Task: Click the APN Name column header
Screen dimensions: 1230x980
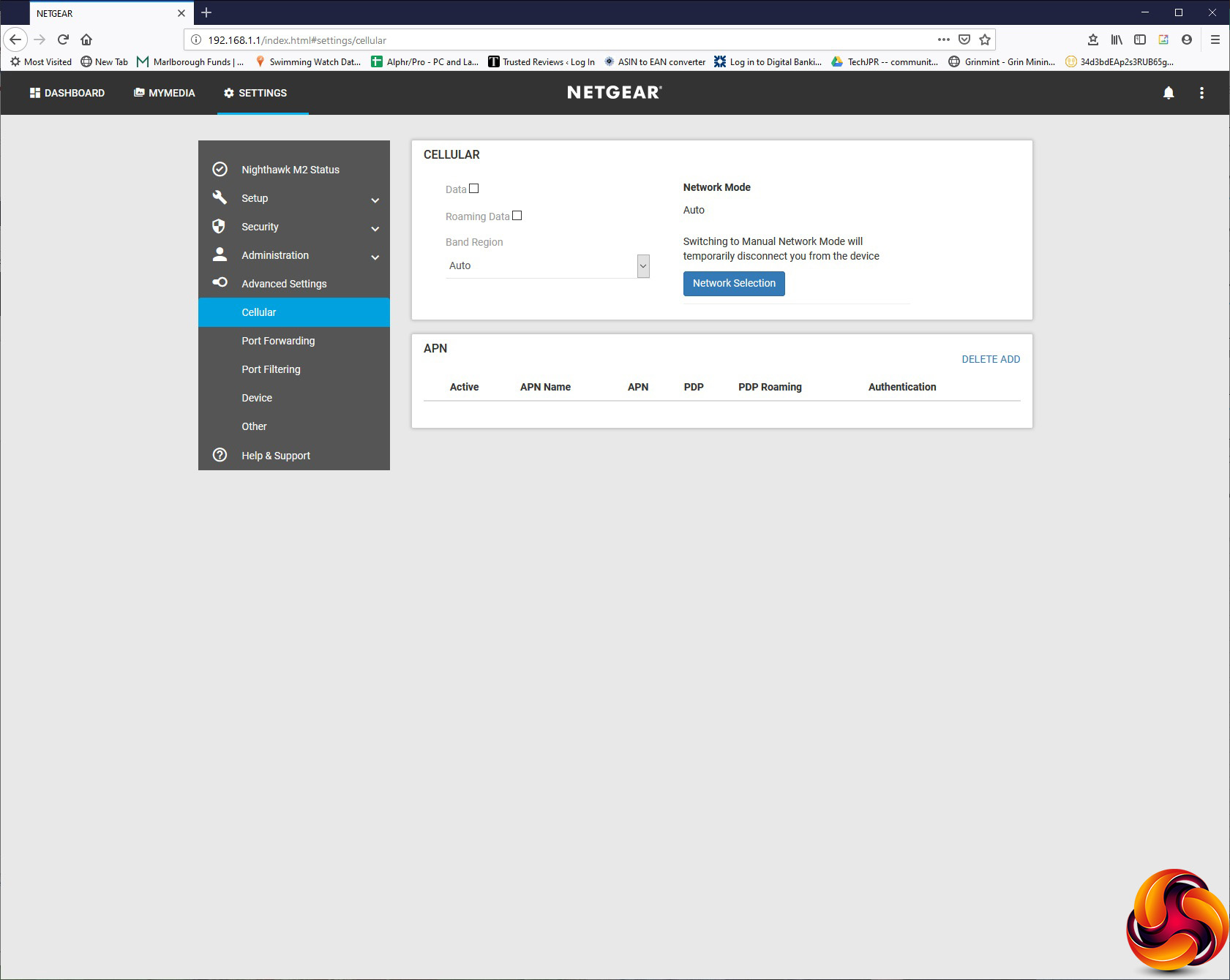Action: pos(545,387)
